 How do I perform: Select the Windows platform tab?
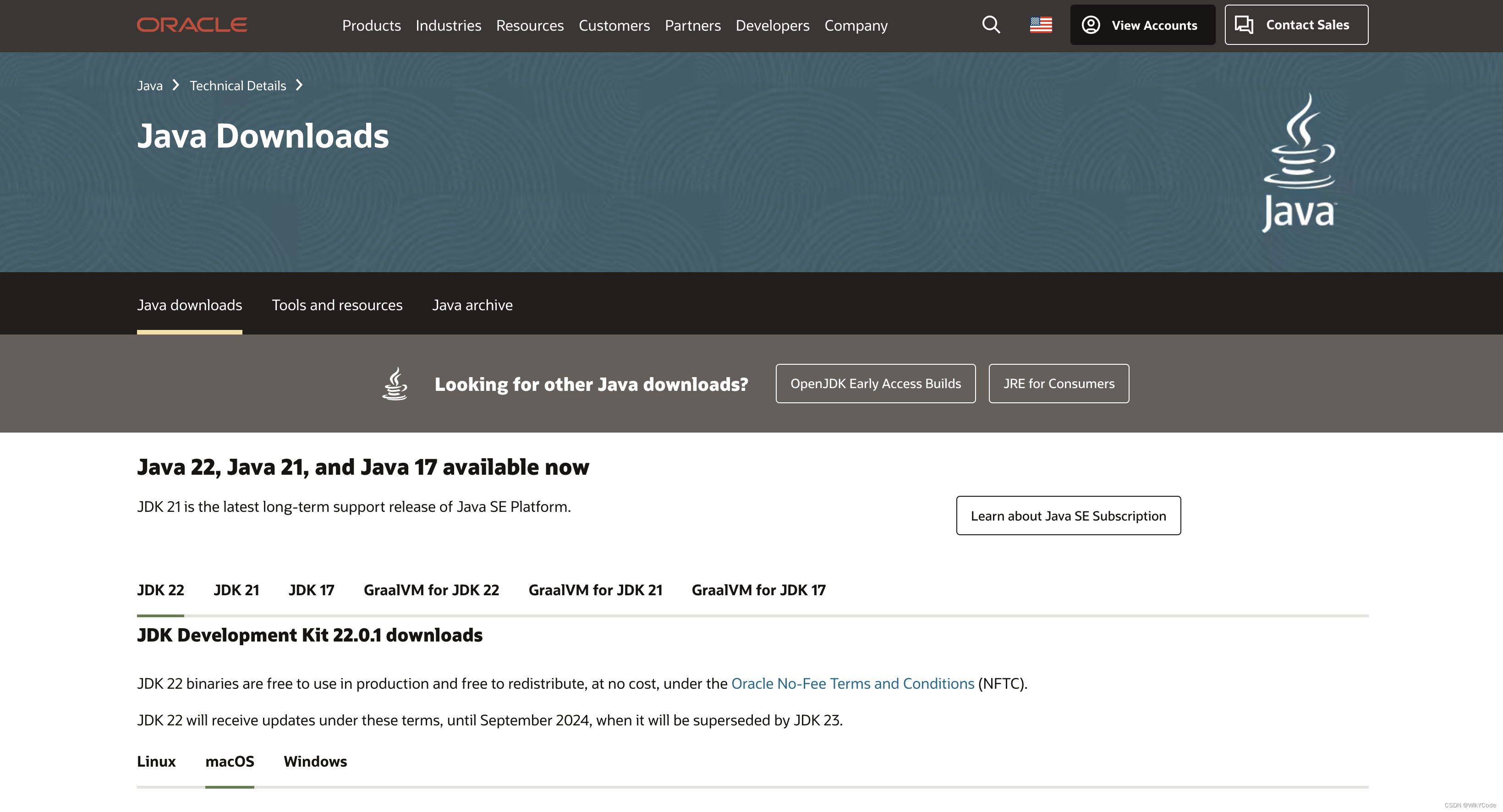click(315, 761)
